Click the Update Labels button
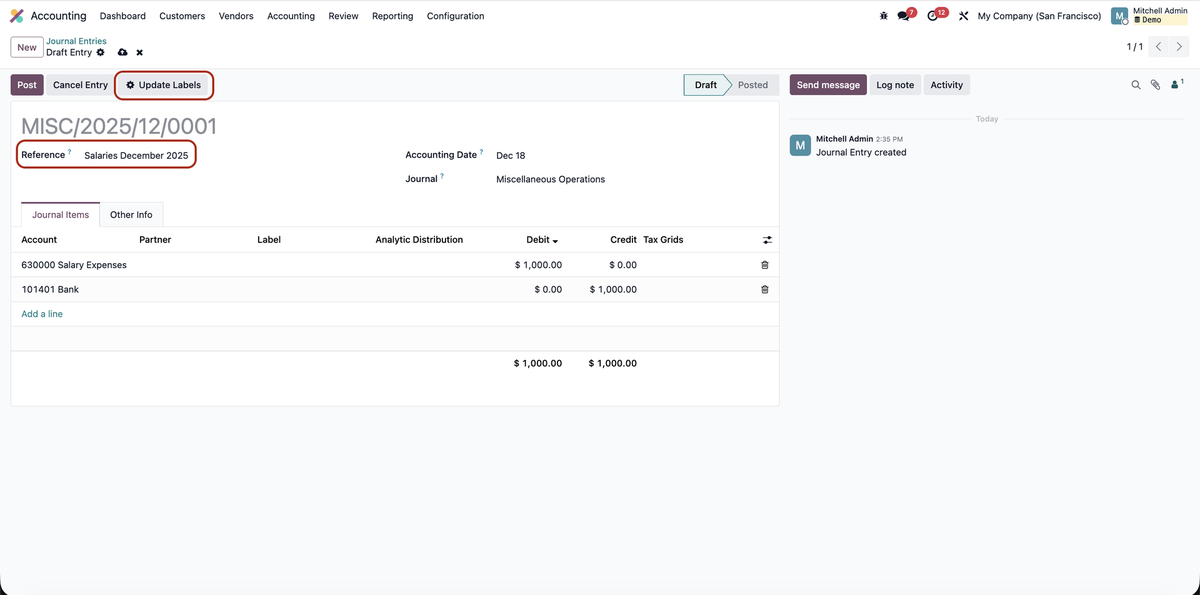 point(163,84)
